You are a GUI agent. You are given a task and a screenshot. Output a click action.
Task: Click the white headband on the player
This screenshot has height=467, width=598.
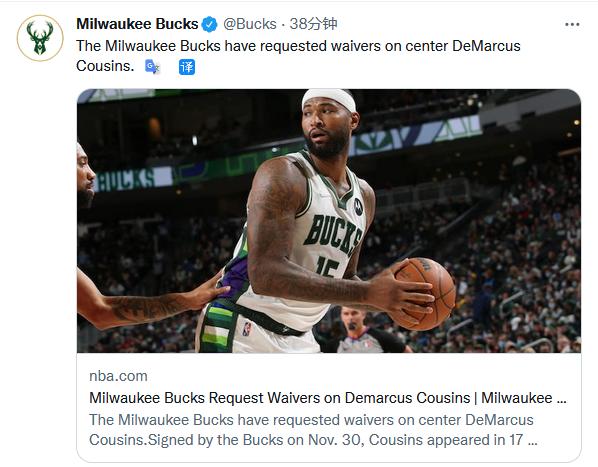[329, 98]
